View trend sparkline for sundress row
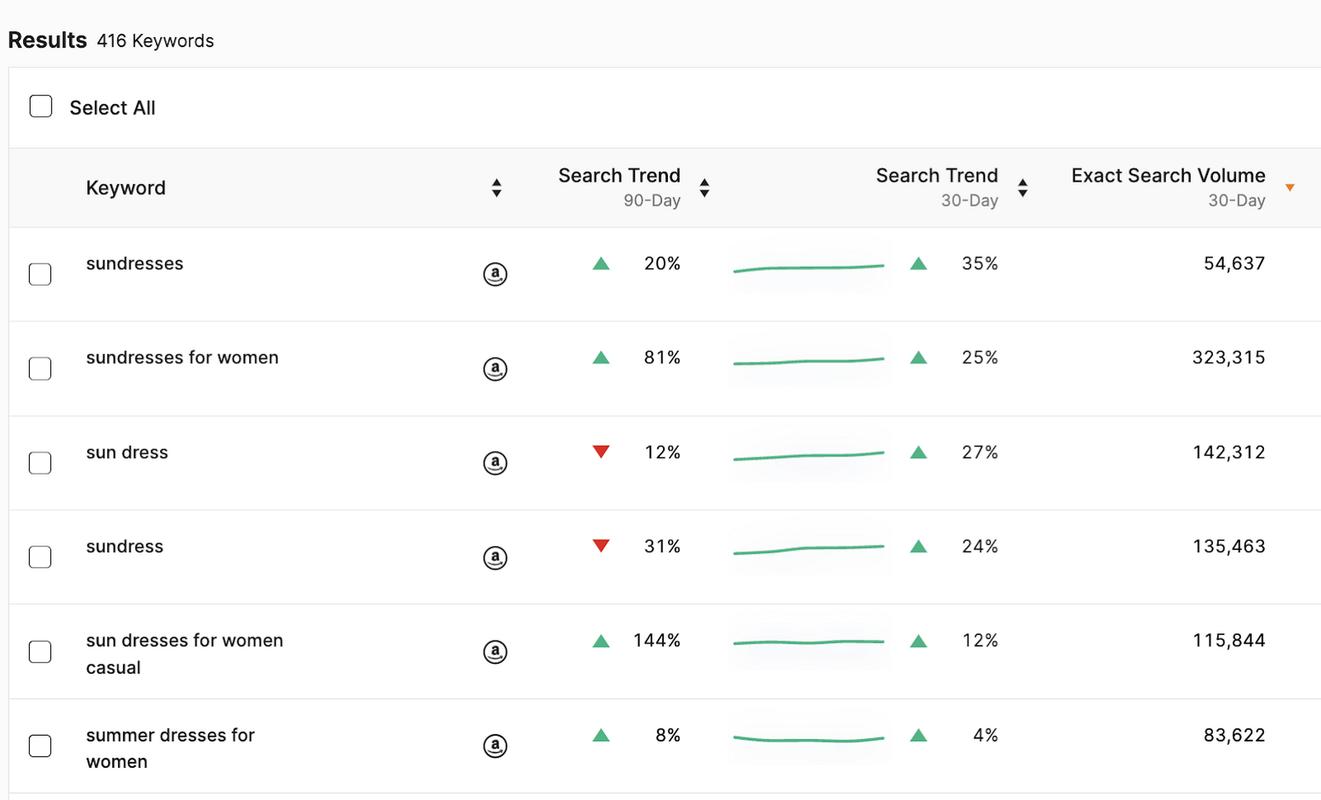 (809, 549)
